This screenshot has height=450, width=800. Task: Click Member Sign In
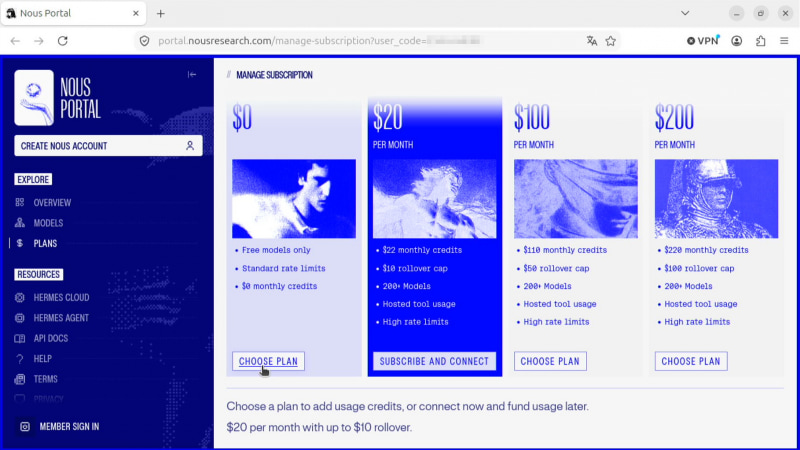[x=69, y=427]
